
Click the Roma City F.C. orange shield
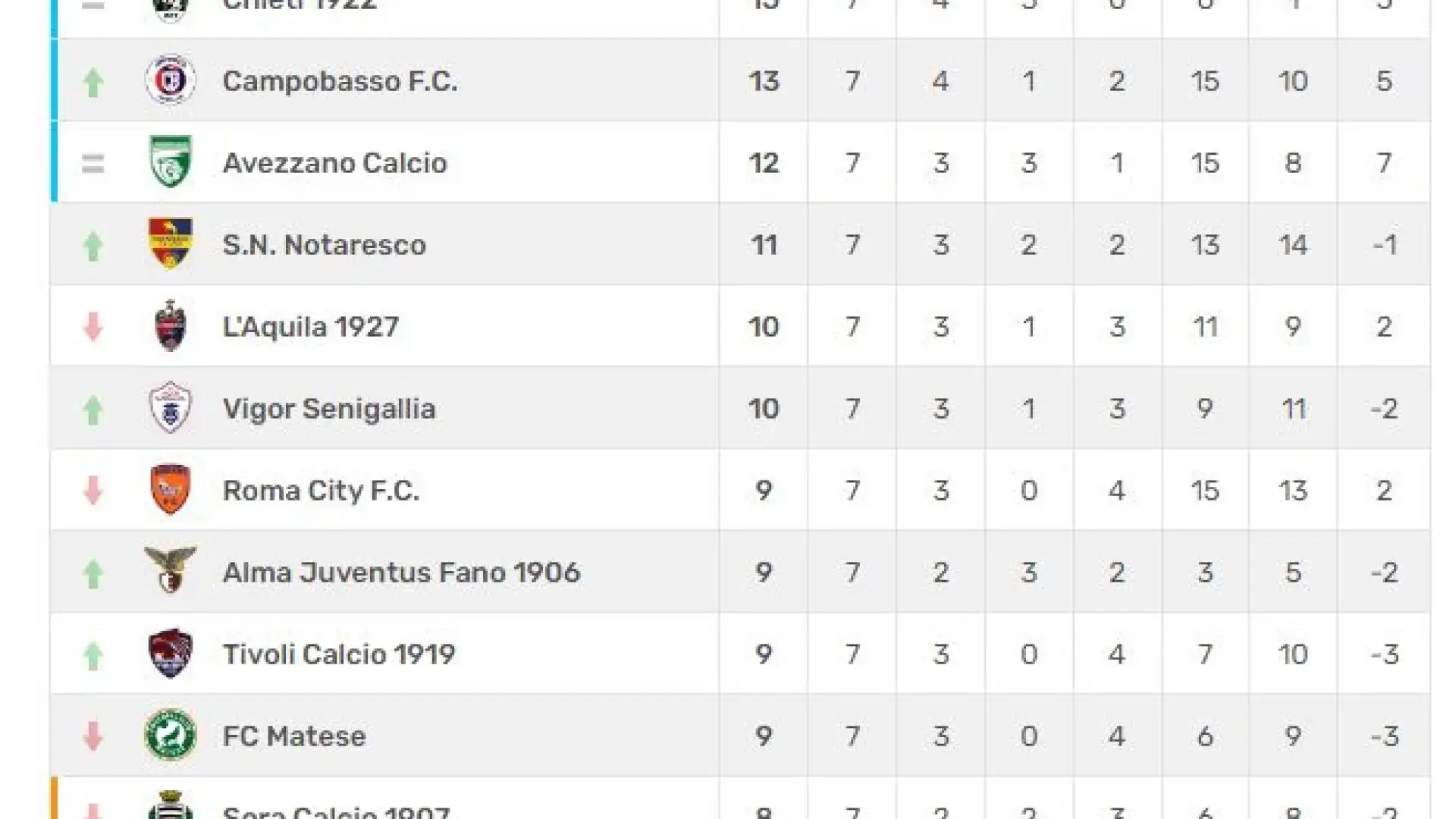[x=171, y=489]
